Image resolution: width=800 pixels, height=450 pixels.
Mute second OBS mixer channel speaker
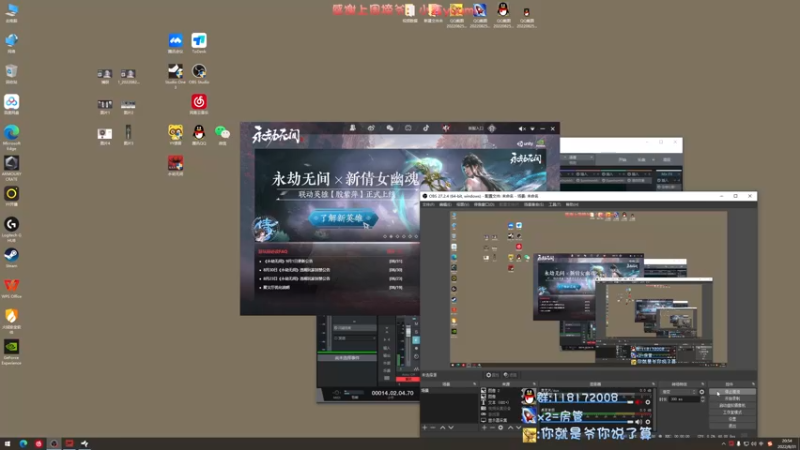[x=639, y=422]
